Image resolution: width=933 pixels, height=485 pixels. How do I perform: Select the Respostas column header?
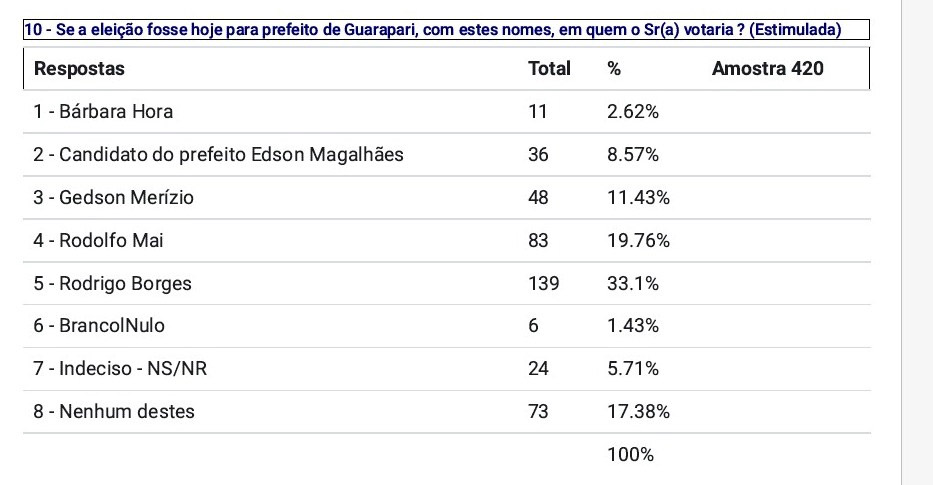coord(80,69)
